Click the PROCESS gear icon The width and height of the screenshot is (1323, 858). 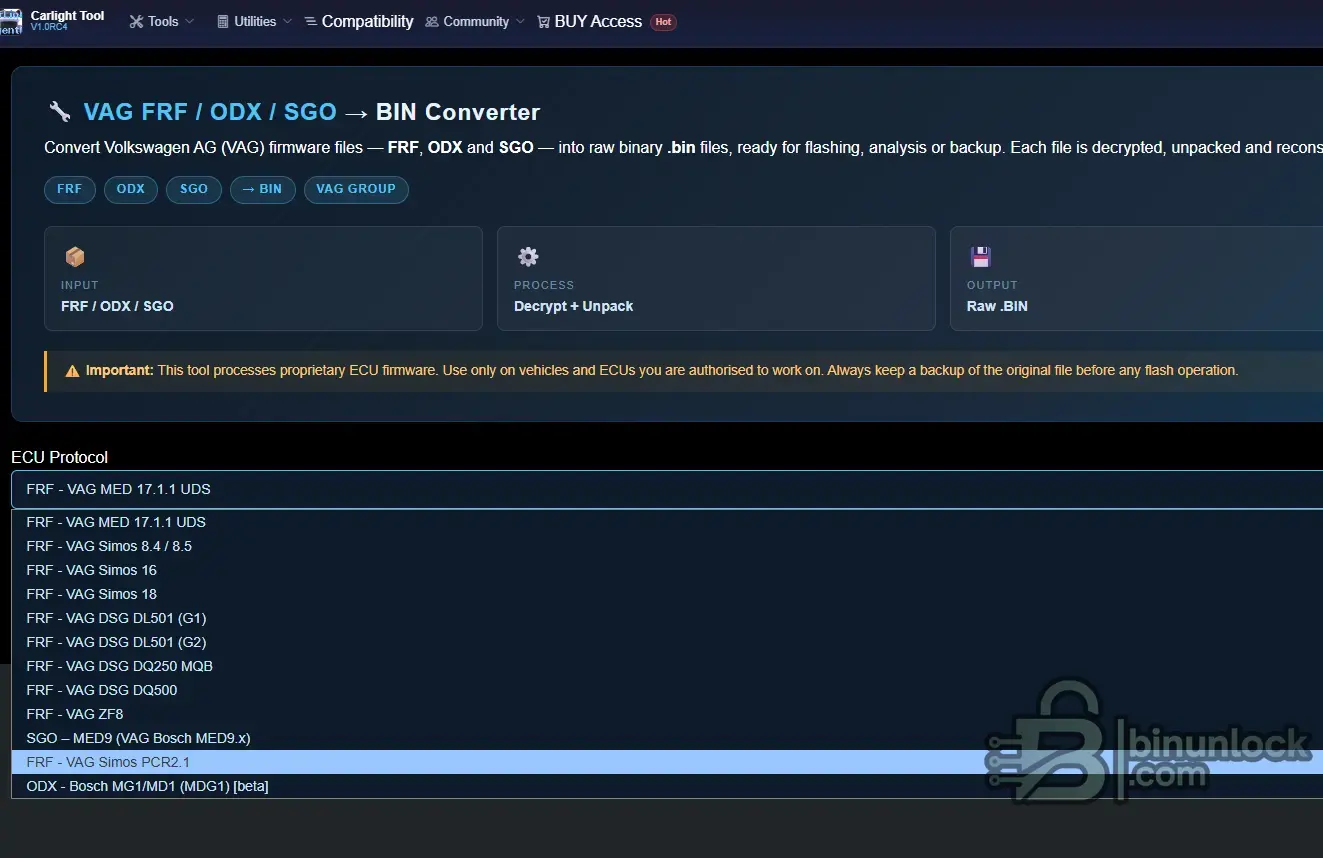528,257
